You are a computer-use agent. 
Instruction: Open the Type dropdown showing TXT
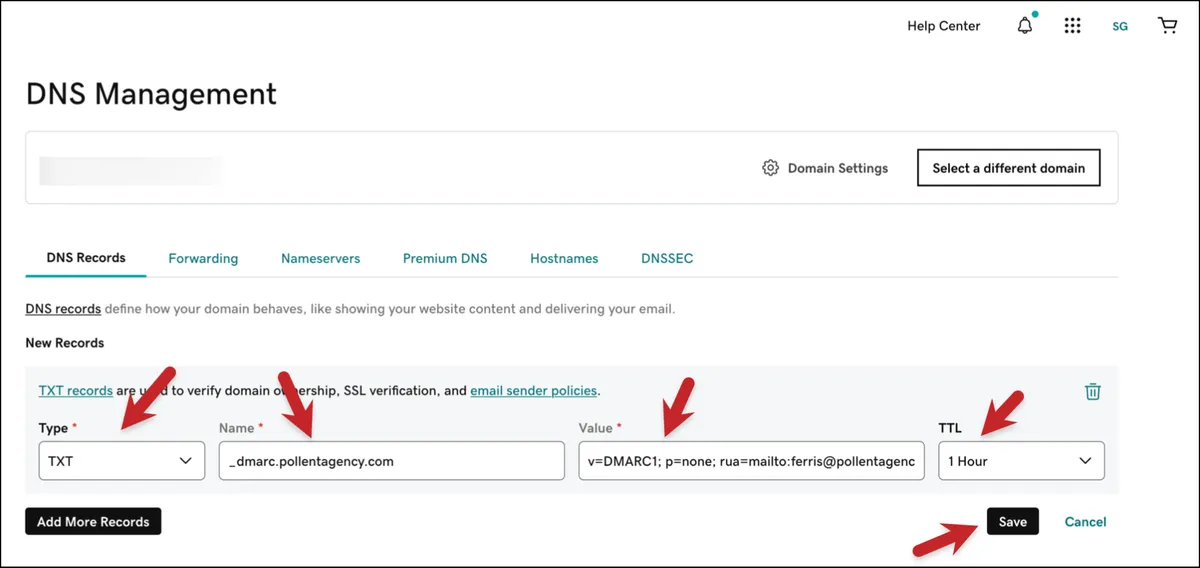pyautogui.click(x=122, y=461)
